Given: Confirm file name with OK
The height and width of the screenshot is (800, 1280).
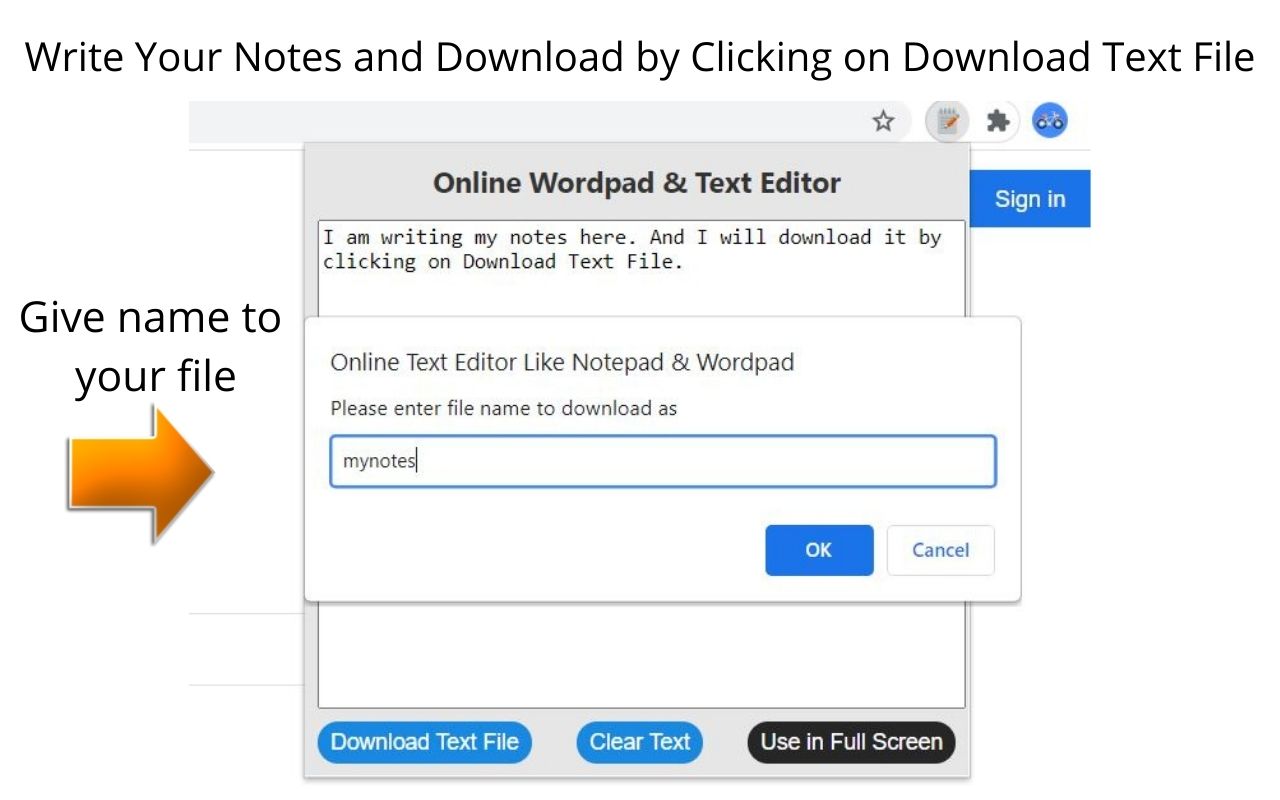Looking at the screenshot, I should tap(819, 550).
